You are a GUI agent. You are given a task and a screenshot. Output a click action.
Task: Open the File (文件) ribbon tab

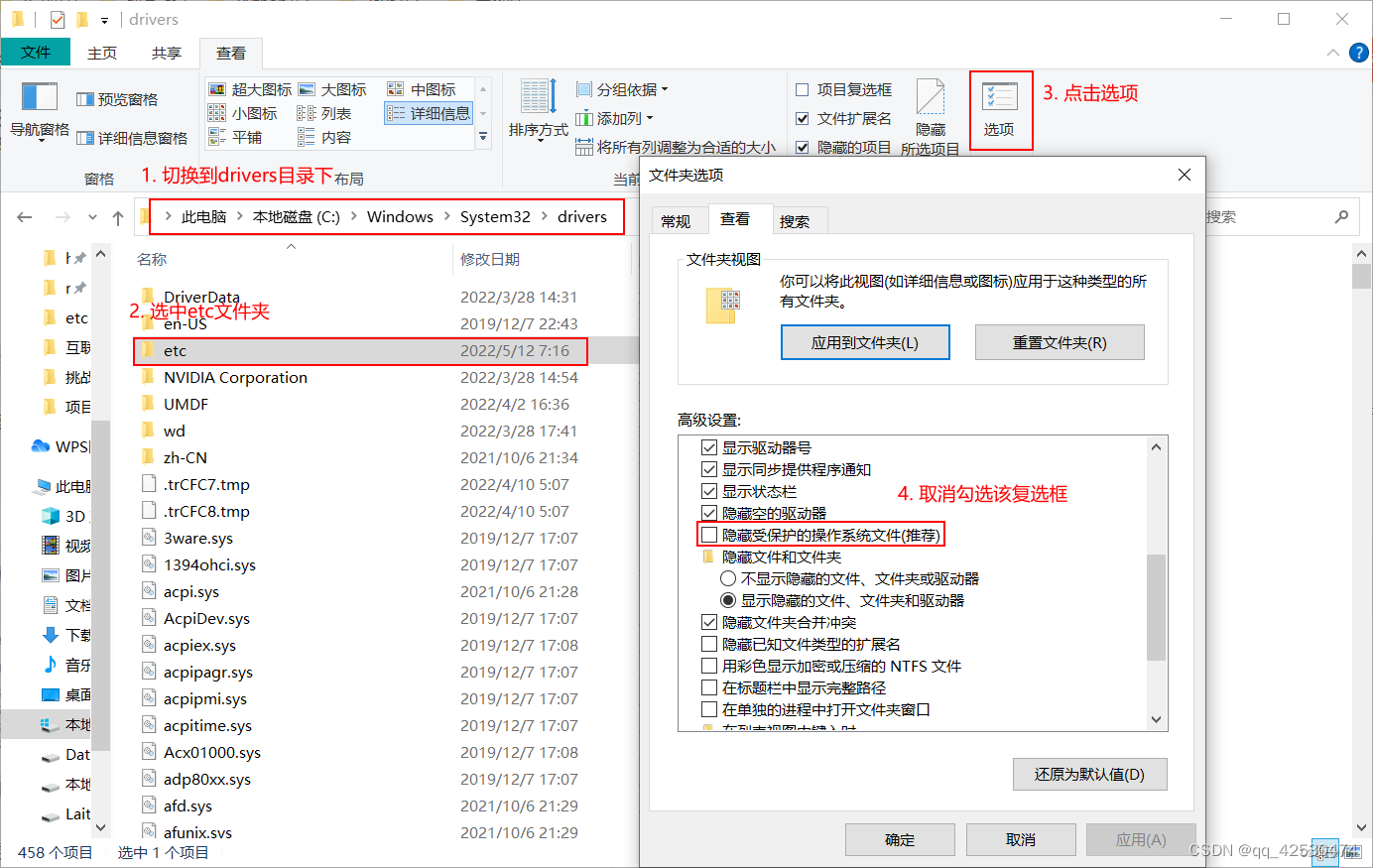point(36,53)
